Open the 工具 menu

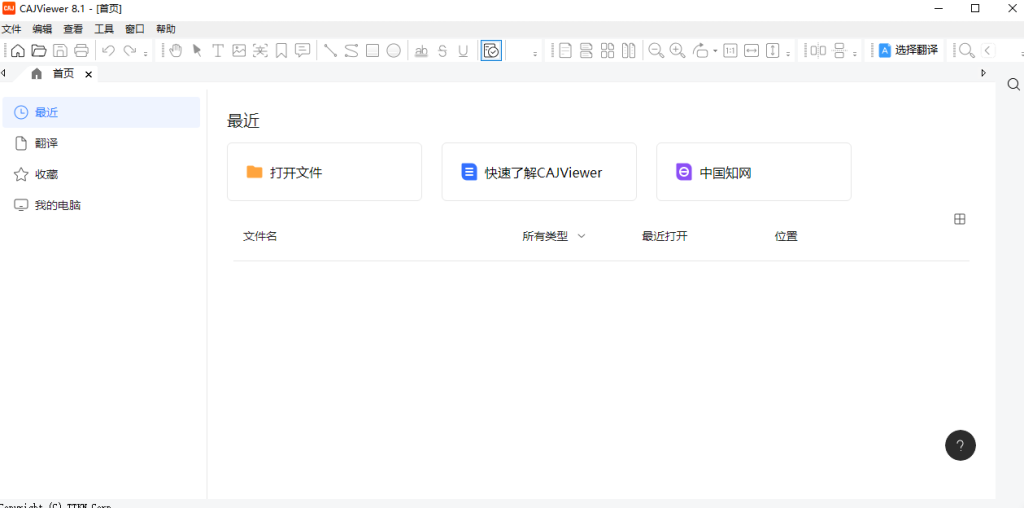tap(104, 29)
